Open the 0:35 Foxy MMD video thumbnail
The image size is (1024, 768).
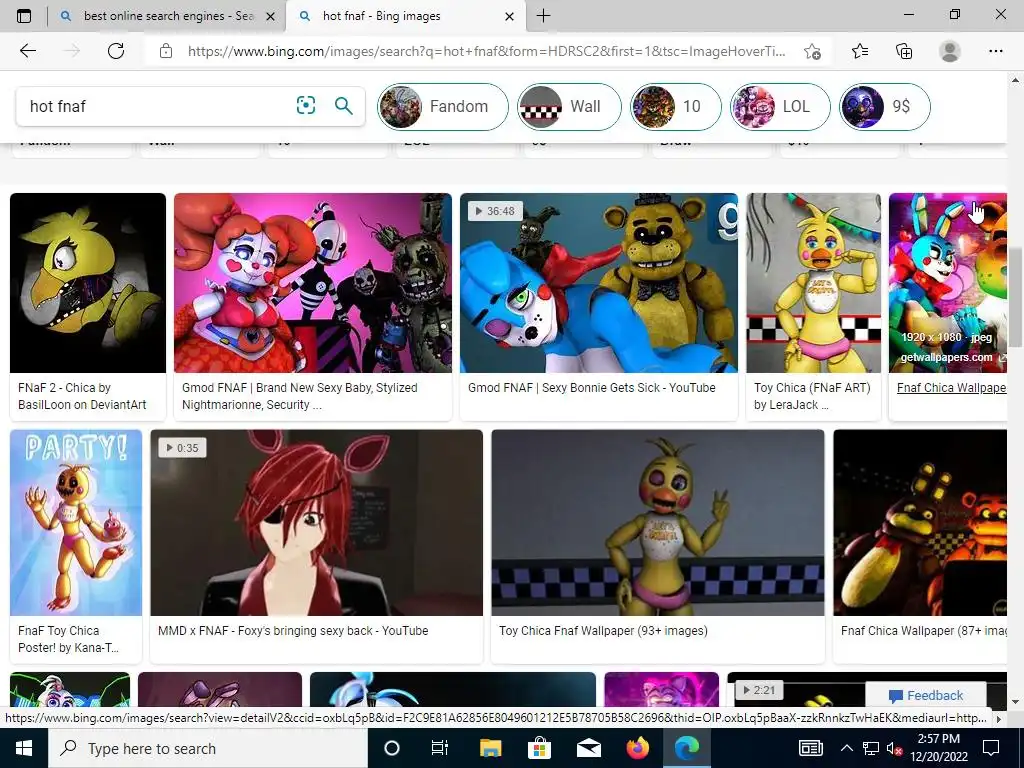click(317, 522)
